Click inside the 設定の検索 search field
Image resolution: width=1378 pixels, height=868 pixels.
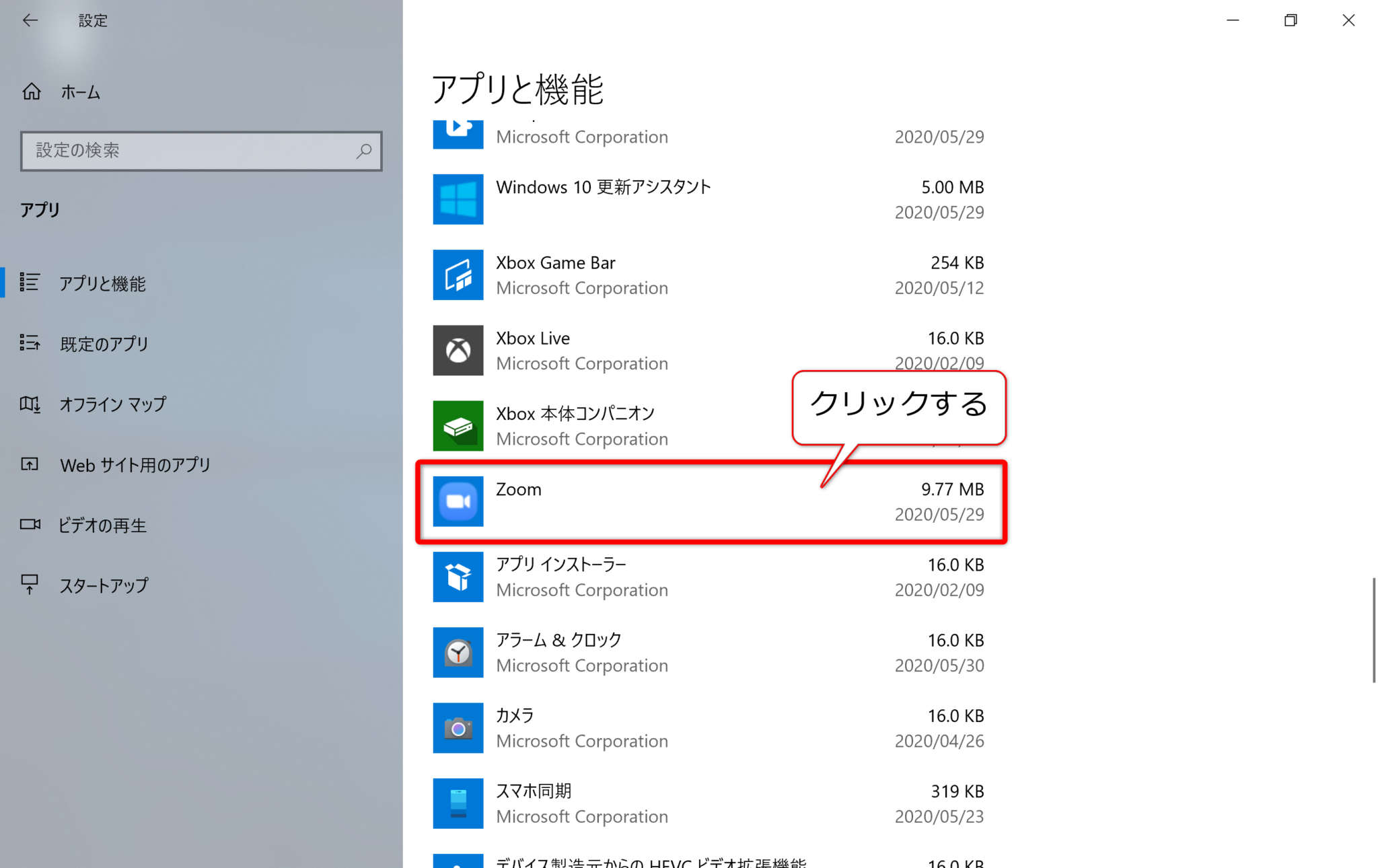168,151
